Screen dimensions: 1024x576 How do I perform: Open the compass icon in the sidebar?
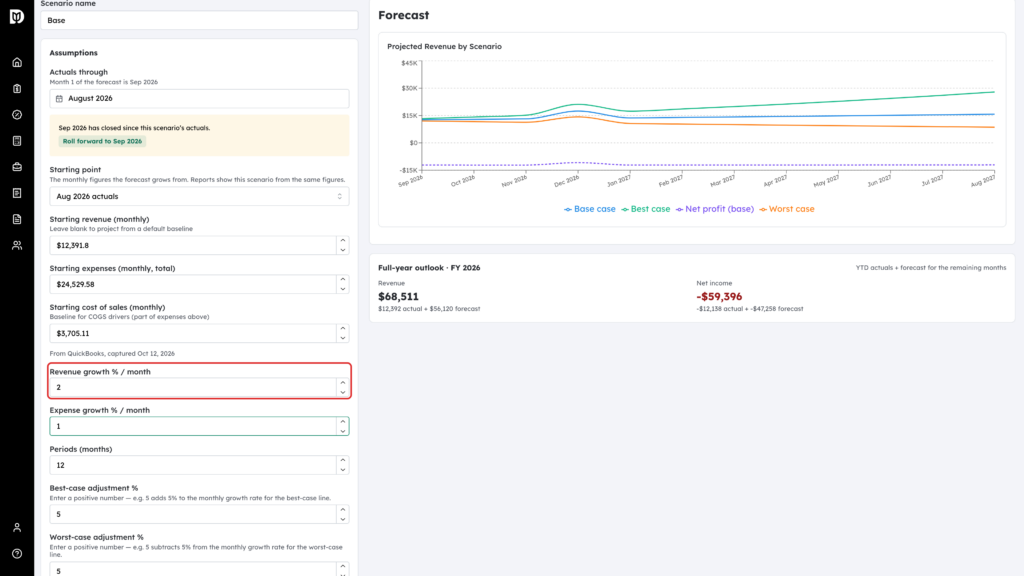[17, 115]
